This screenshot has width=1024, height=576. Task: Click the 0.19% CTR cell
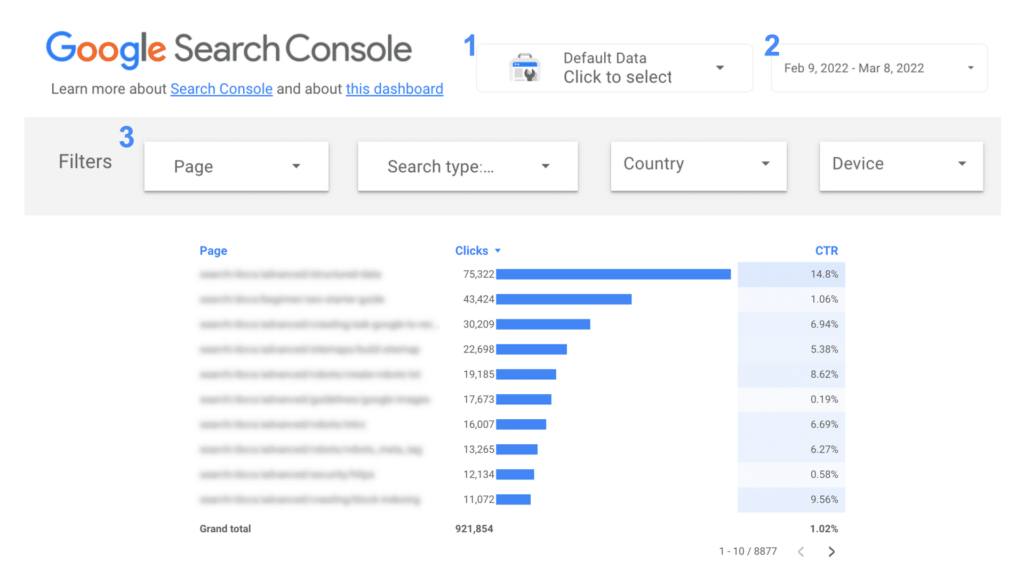(792, 399)
